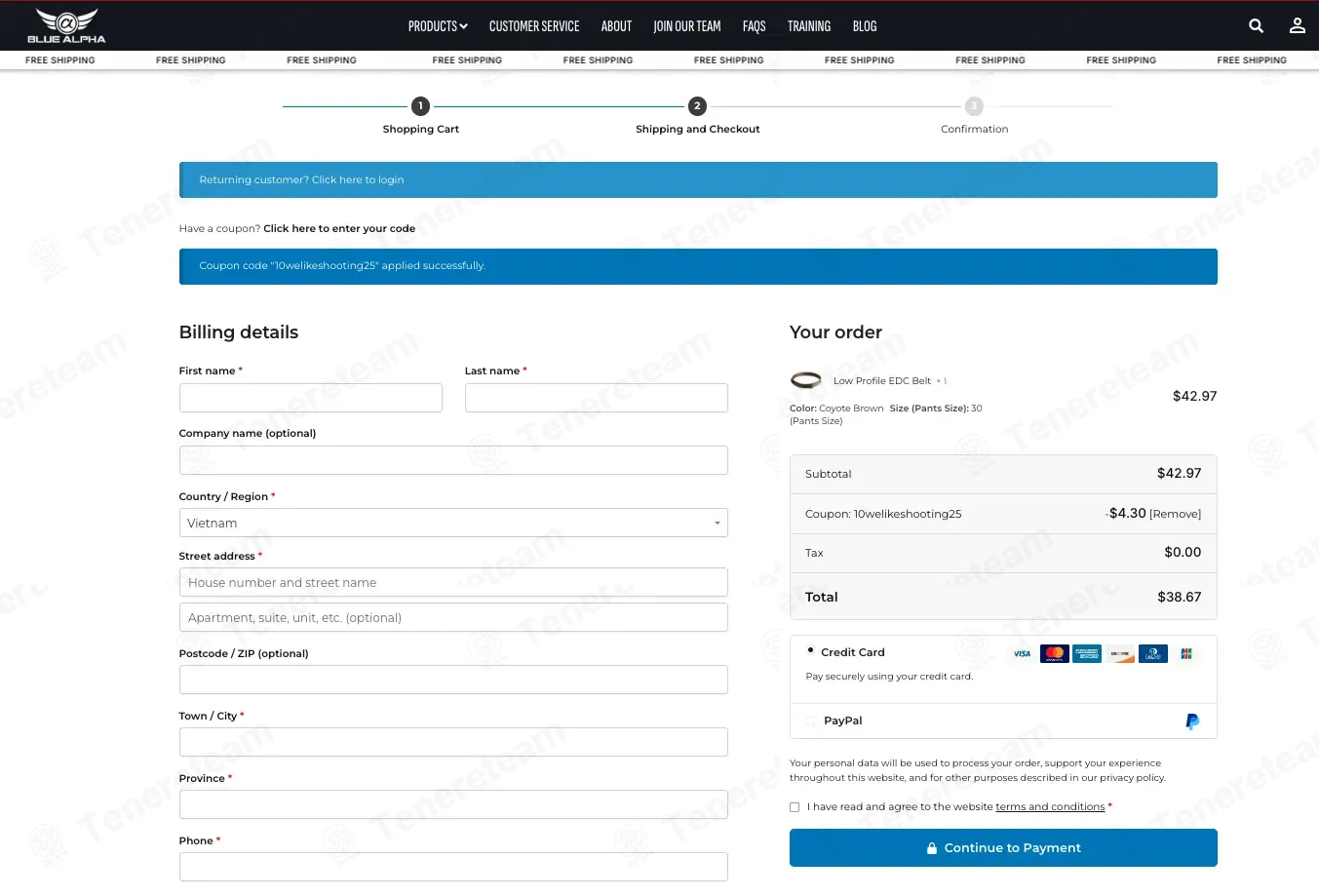Screen dimensions: 1319x896
Task: Select the PayPal payment method
Action: pos(811,721)
